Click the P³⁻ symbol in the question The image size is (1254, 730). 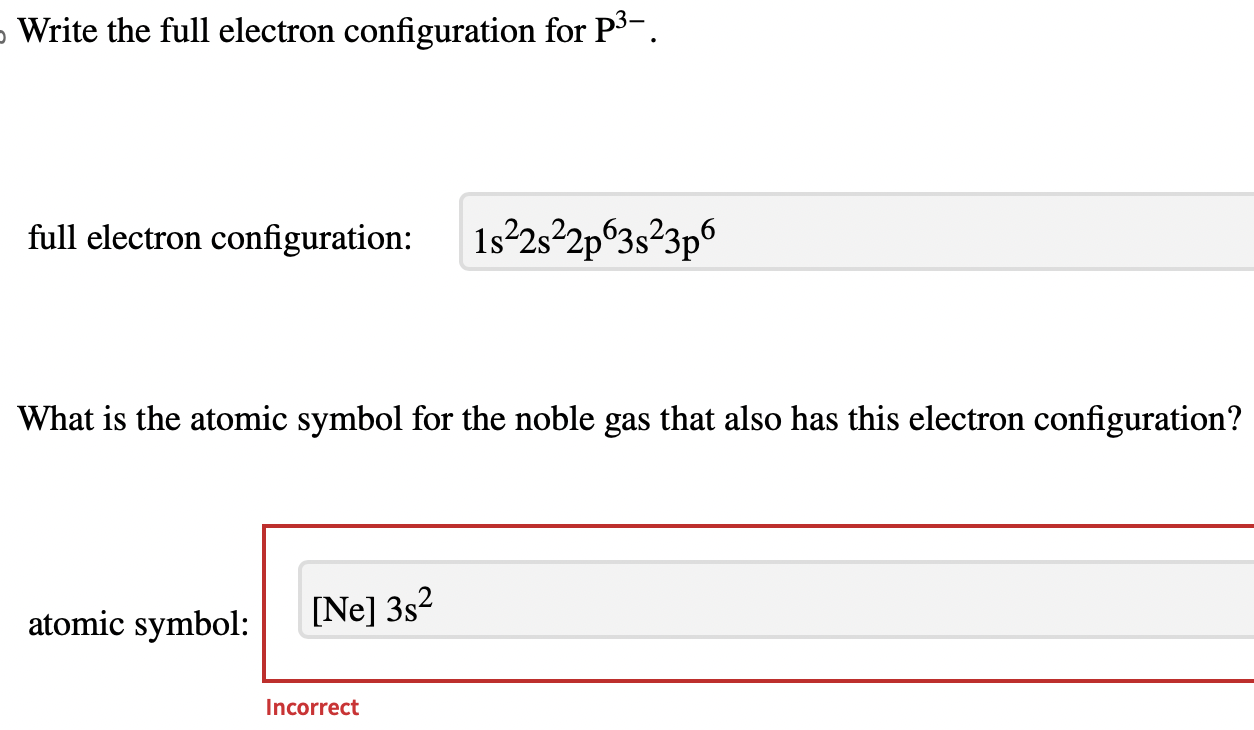618,27
